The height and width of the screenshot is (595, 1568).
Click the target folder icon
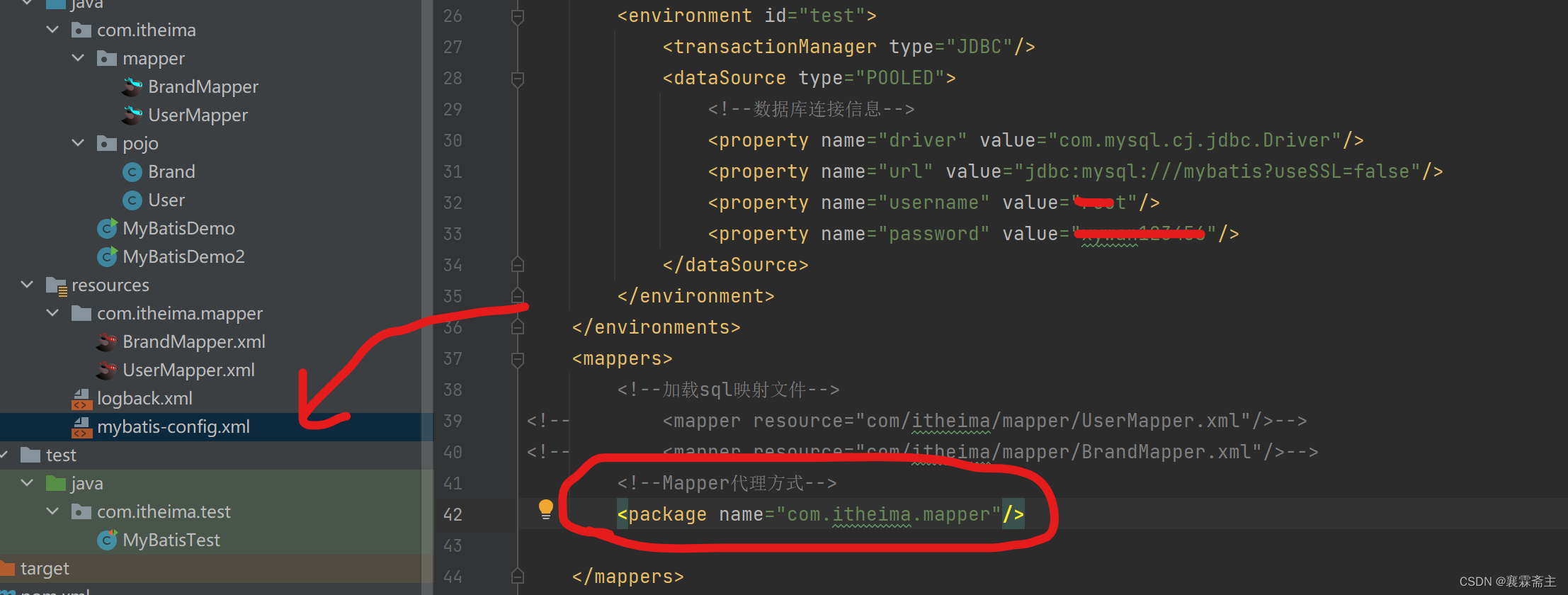coord(7,568)
